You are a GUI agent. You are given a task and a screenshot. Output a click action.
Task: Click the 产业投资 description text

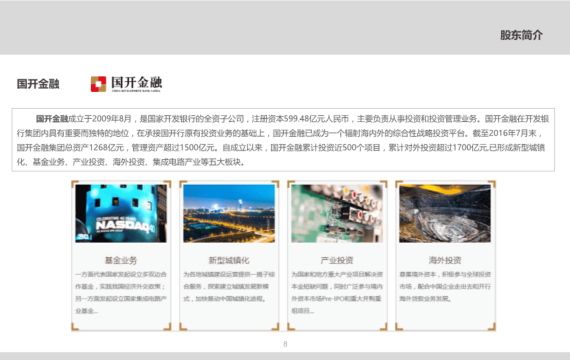point(337,293)
